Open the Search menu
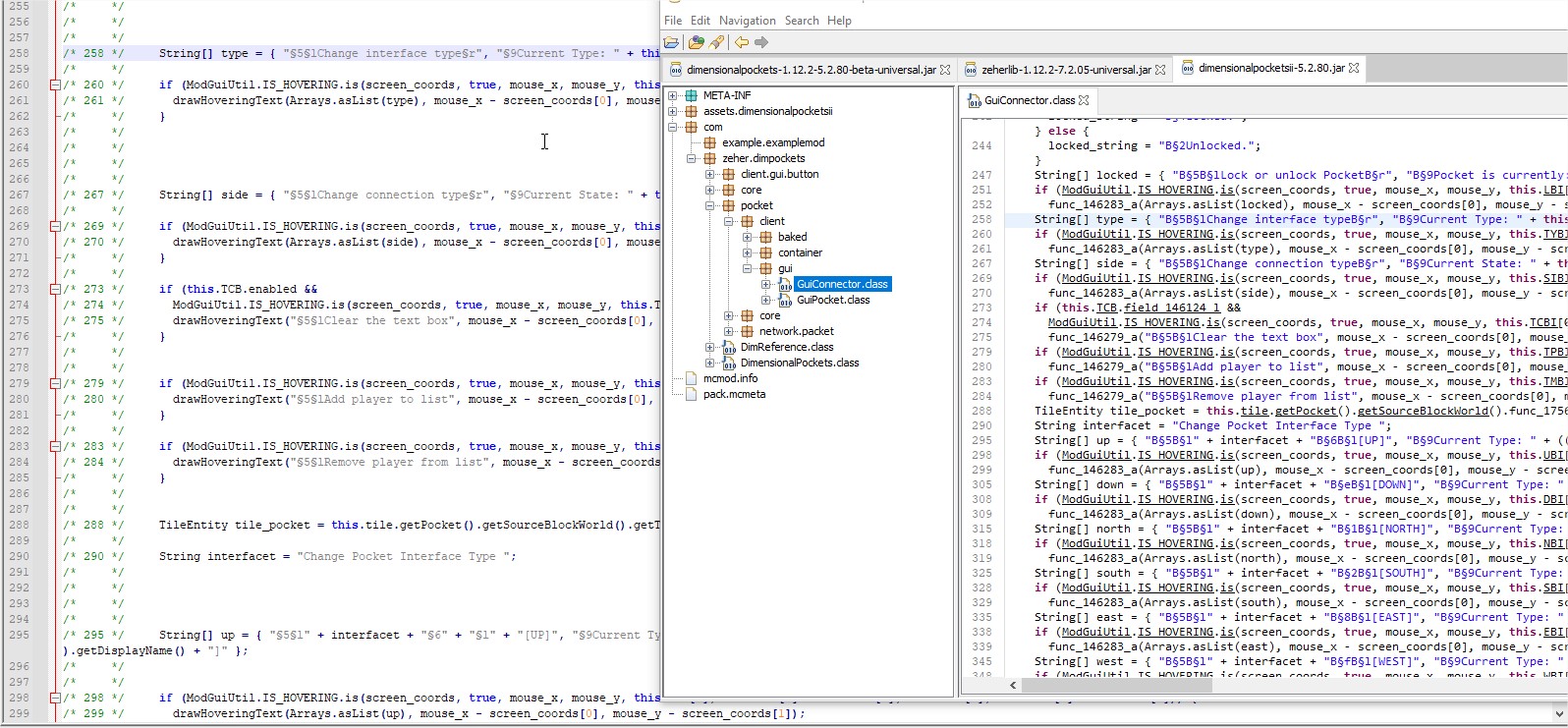 (x=802, y=21)
